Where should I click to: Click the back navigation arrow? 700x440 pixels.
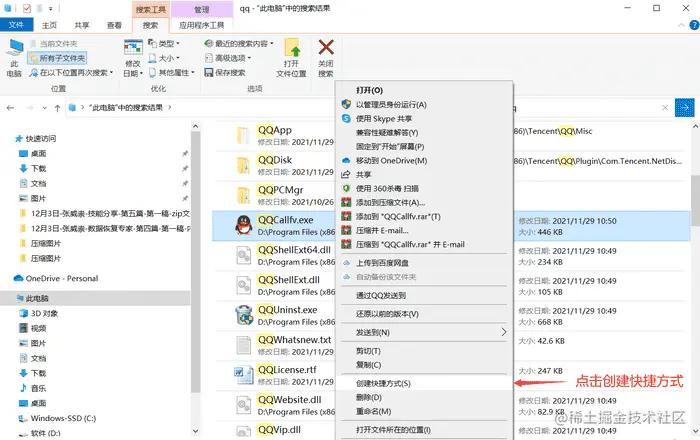(11, 108)
